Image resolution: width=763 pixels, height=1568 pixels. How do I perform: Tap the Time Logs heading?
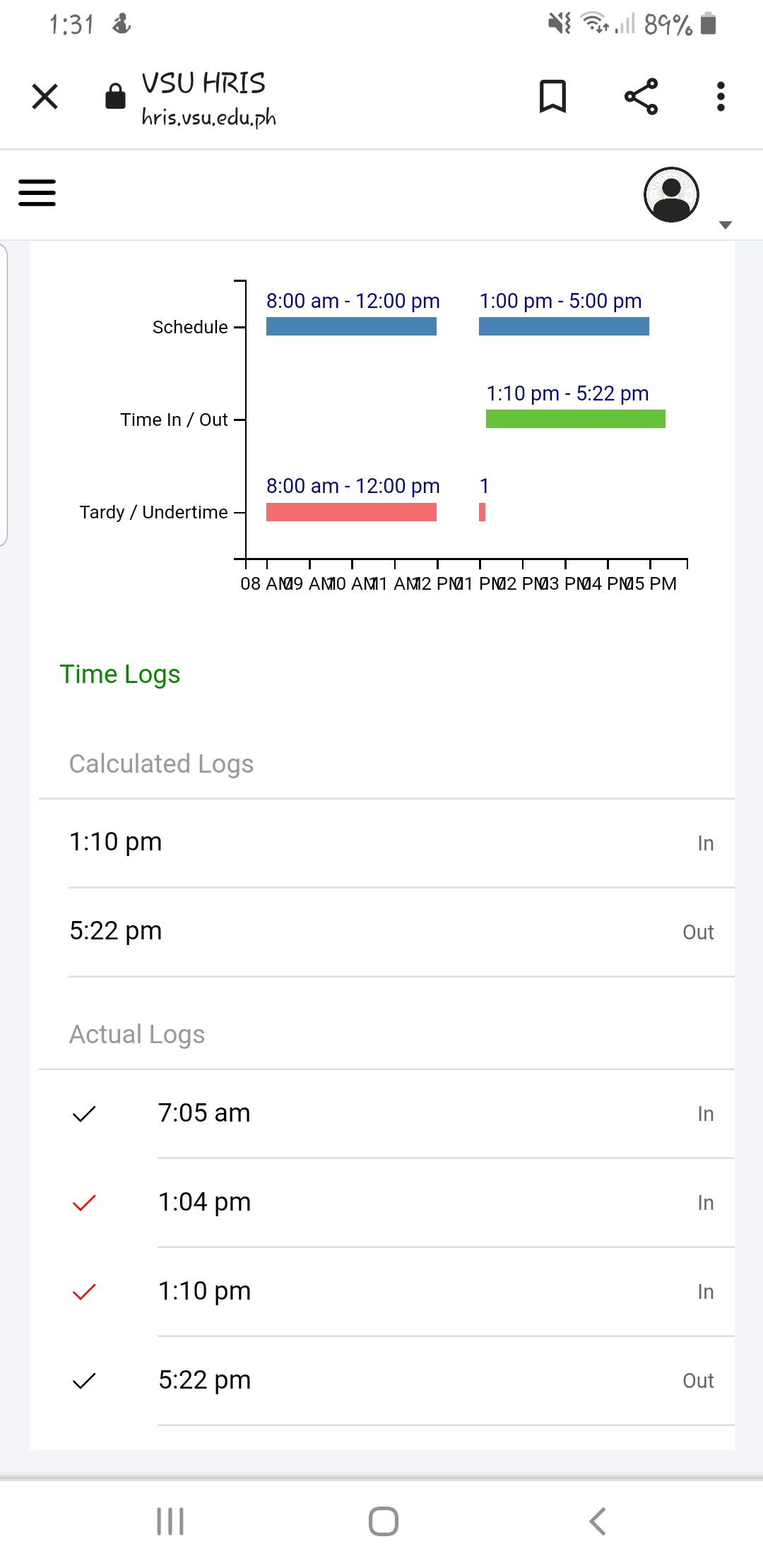[120, 675]
